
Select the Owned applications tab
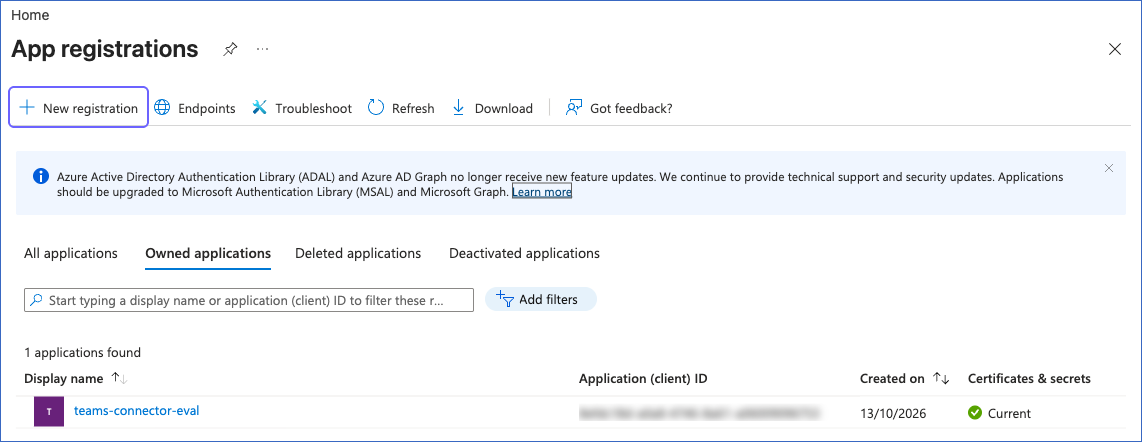208,253
